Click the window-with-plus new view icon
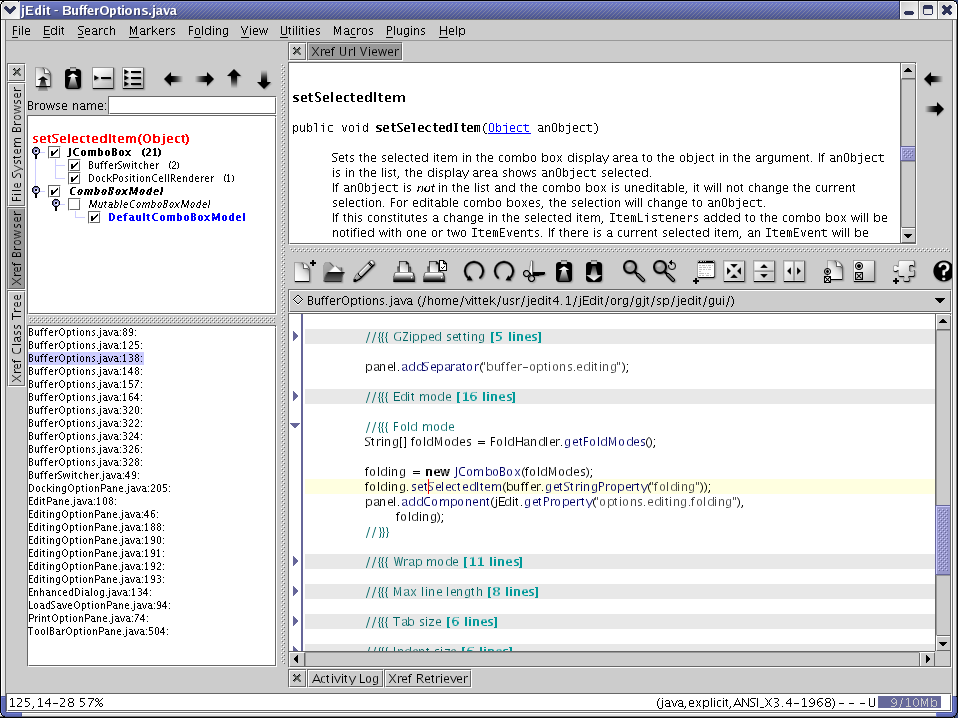This screenshot has height=718, width=958. coord(704,272)
